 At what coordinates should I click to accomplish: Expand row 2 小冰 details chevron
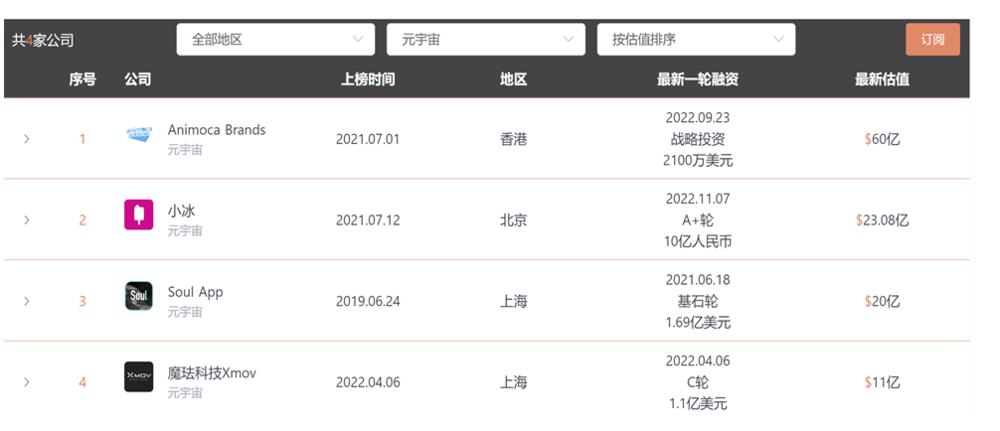coord(26,220)
